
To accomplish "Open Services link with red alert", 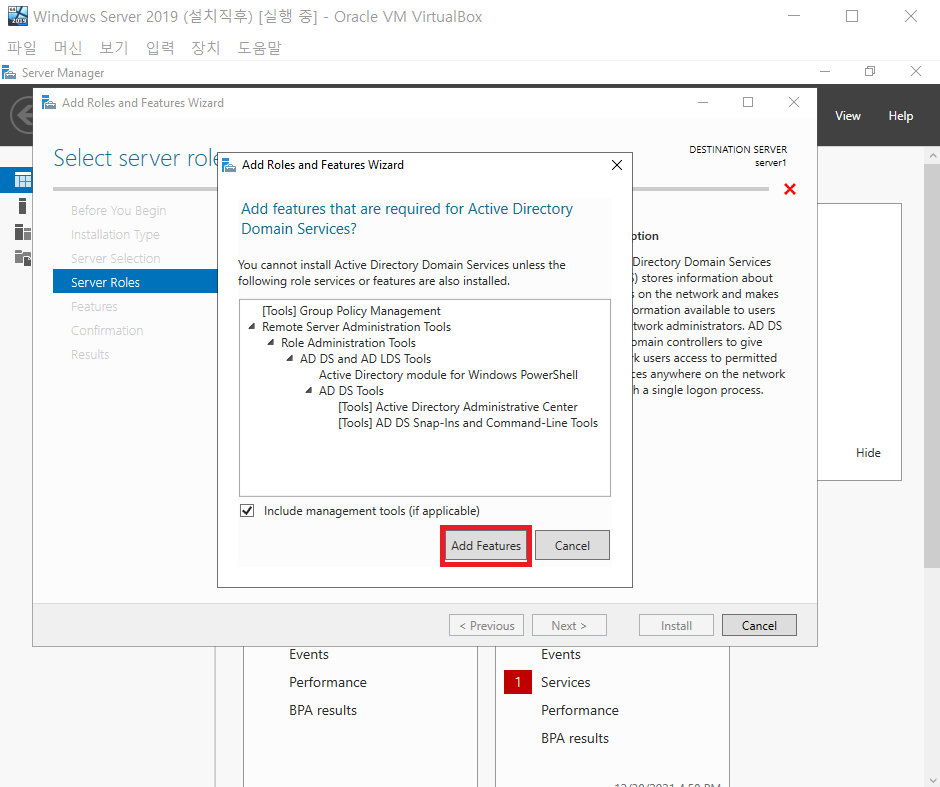I will click(x=565, y=682).
